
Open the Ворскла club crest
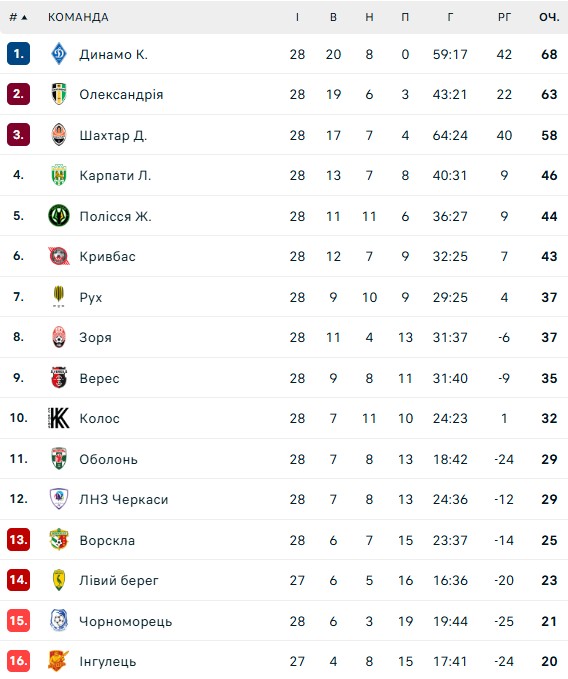[x=58, y=540]
